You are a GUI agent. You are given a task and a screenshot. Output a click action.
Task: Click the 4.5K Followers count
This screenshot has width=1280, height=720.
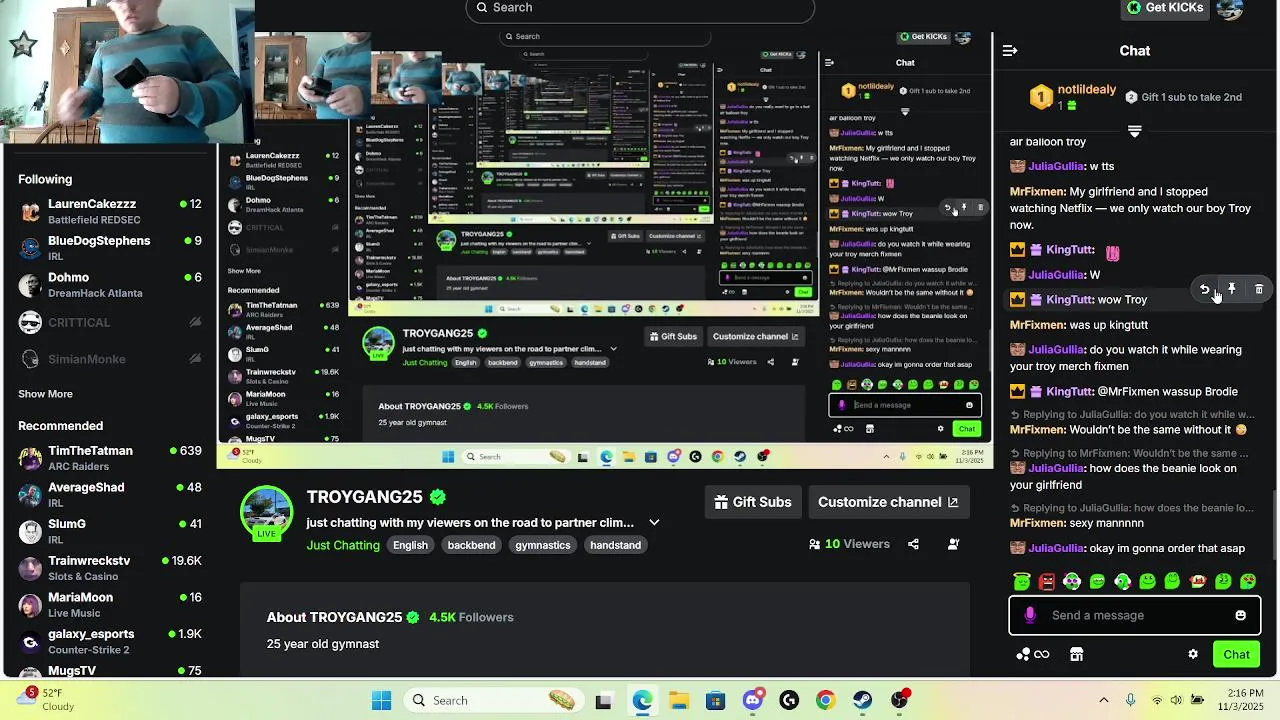[471, 617]
